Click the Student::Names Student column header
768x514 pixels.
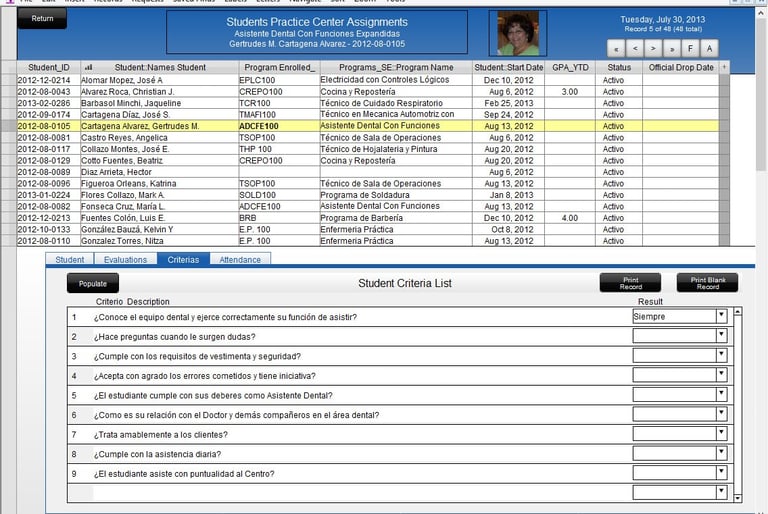[x=160, y=67]
